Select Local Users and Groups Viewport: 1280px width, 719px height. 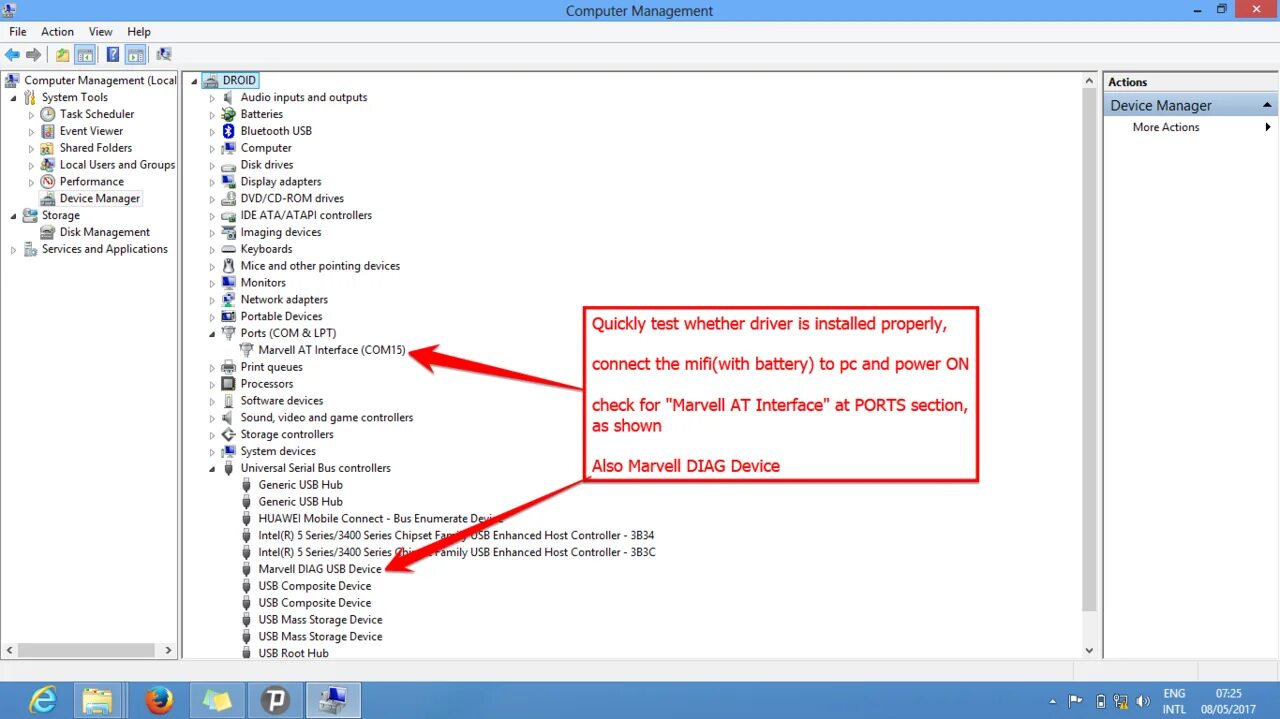(117, 165)
